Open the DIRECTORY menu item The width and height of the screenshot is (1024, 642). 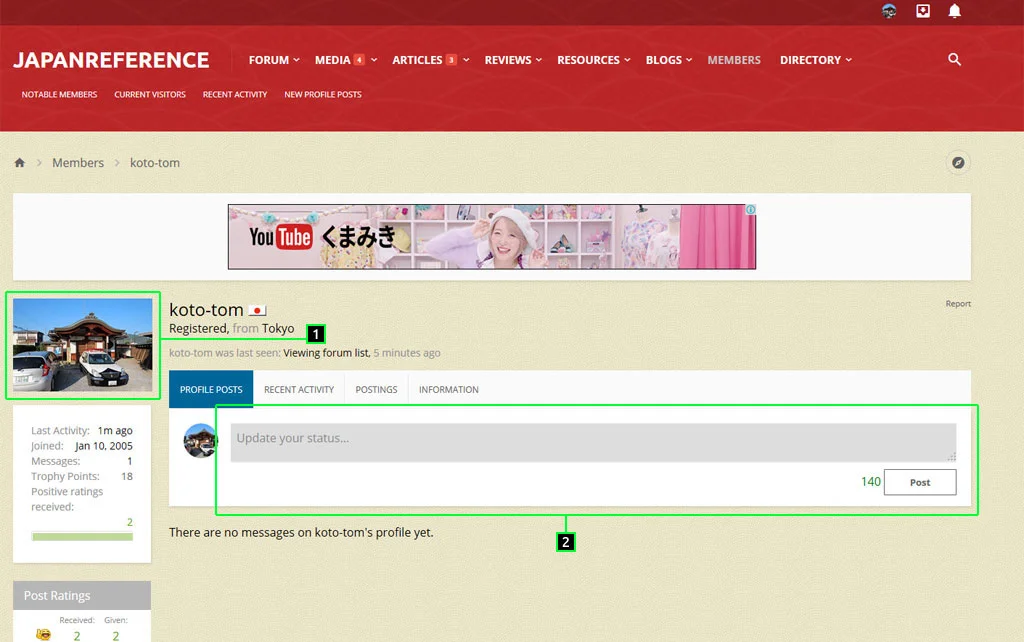pos(810,60)
